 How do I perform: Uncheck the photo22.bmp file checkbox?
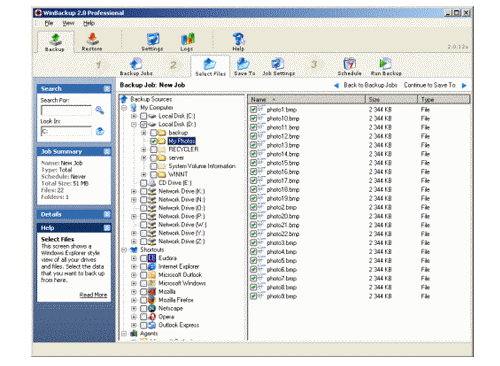click(x=253, y=234)
